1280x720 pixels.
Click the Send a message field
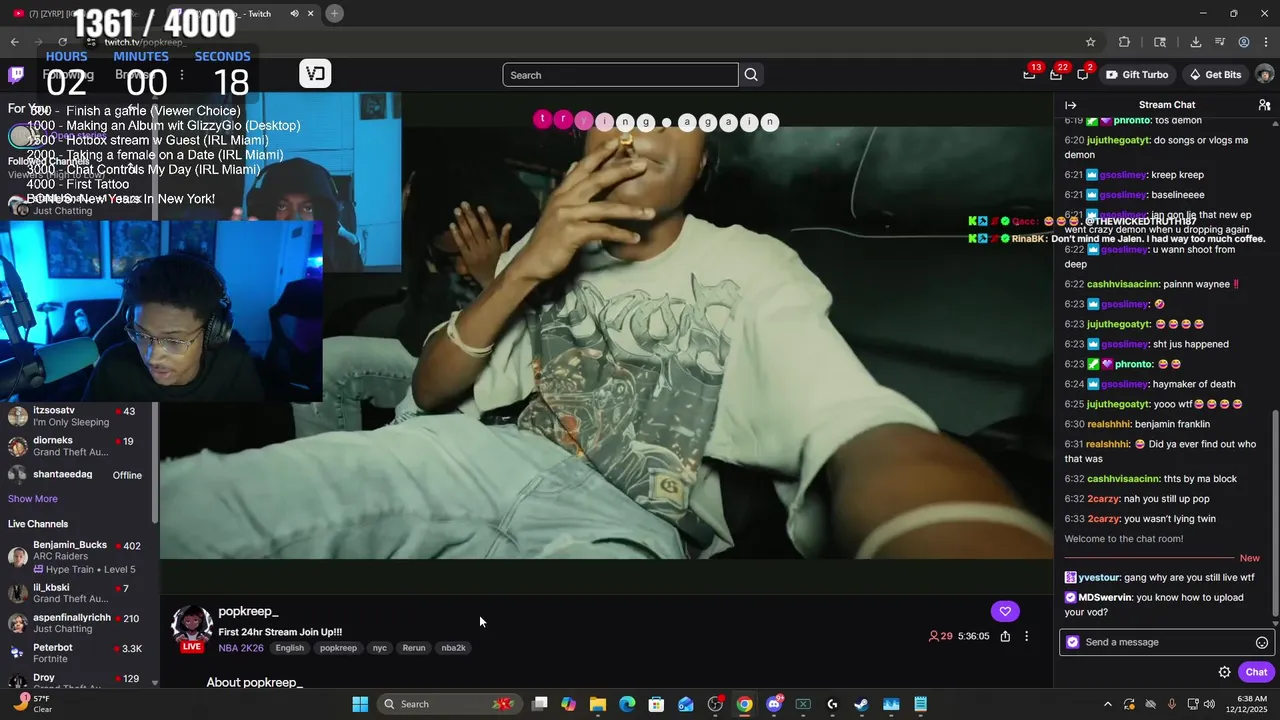click(x=1165, y=642)
